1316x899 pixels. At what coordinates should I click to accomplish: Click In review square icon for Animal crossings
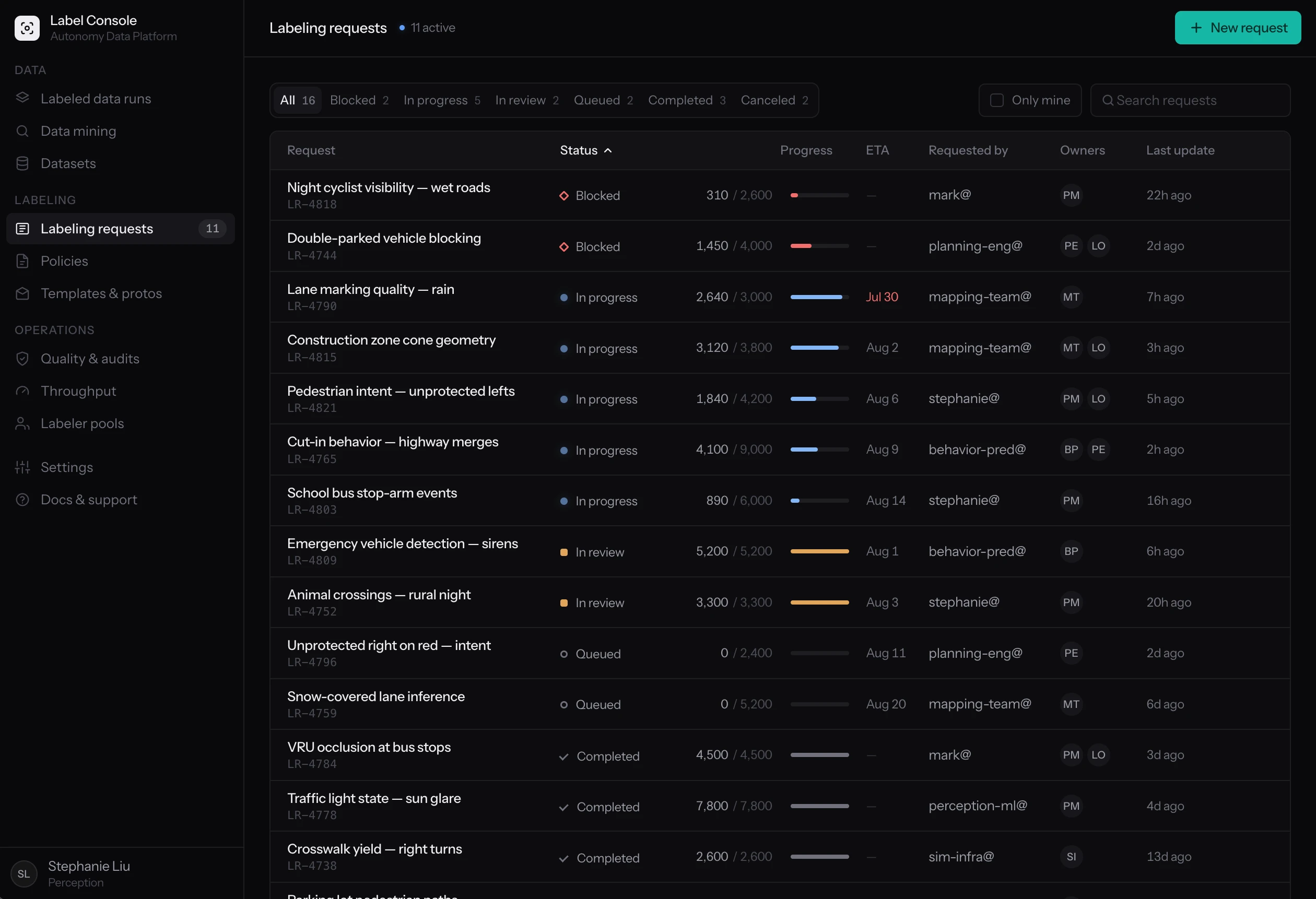[563, 603]
